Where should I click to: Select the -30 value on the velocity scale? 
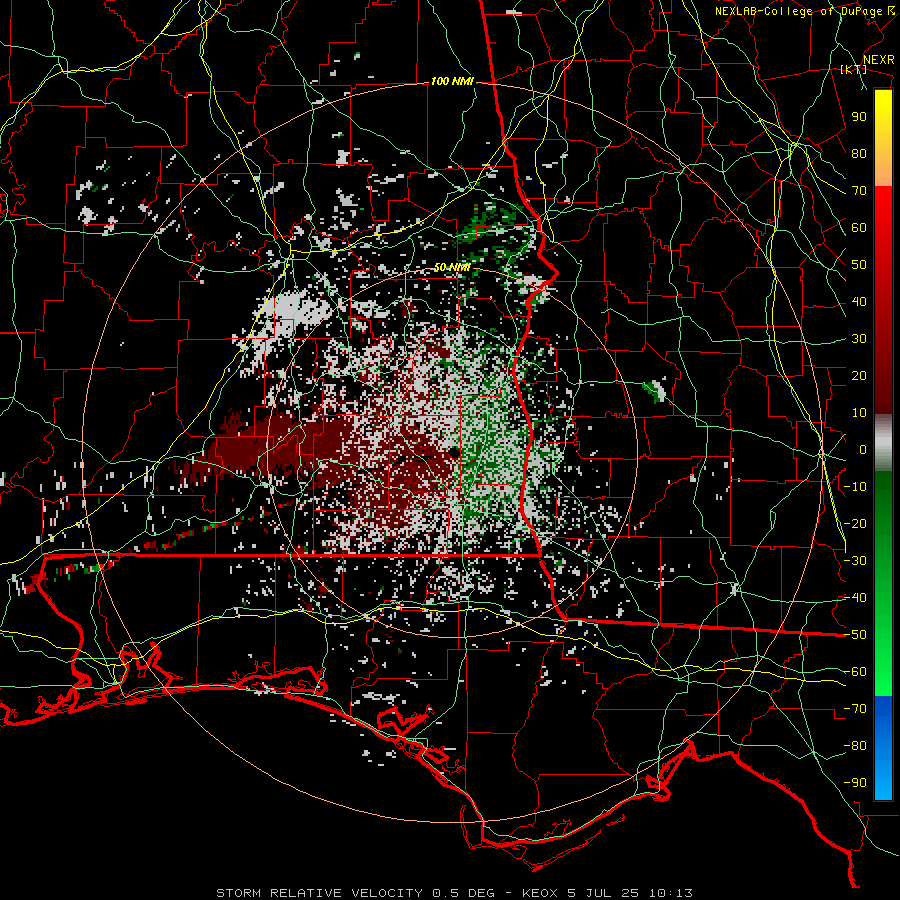click(x=855, y=561)
